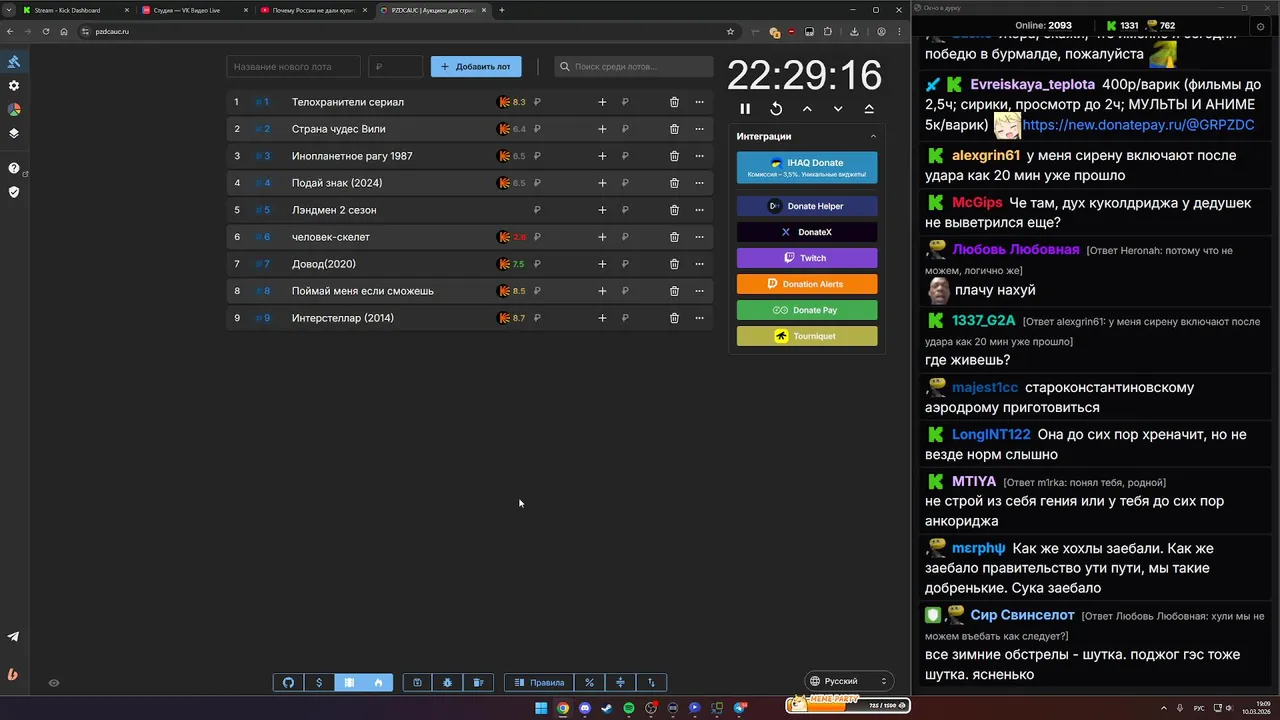
Task: Toggle the dollar sign button in bottom toolbar
Action: coord(319,683)
